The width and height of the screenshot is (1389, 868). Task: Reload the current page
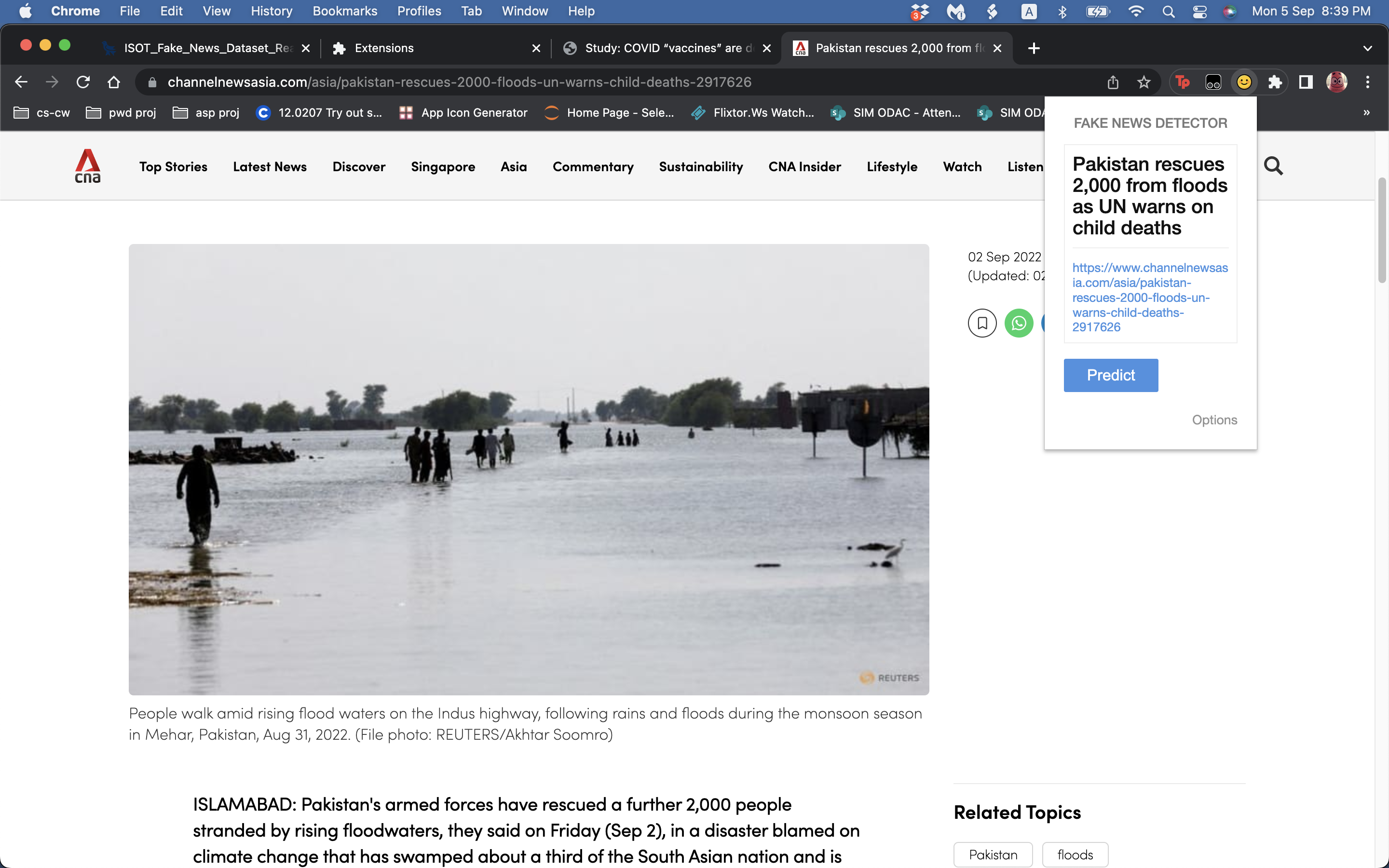click(82, 81)
